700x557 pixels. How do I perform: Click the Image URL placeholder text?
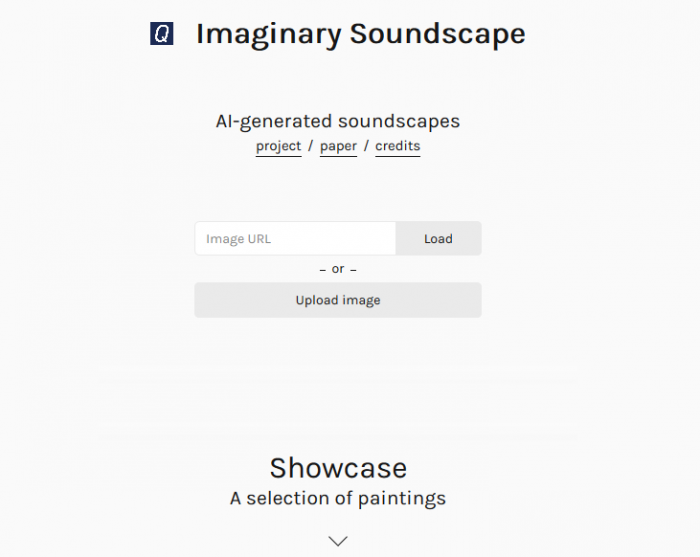[238, 239]
